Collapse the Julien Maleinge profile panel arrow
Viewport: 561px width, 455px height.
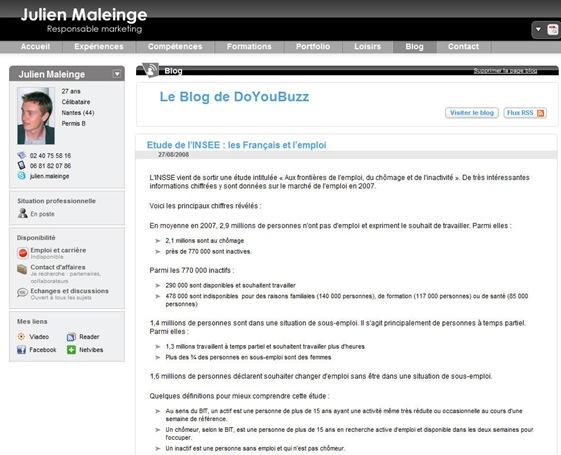coord(117,74)
